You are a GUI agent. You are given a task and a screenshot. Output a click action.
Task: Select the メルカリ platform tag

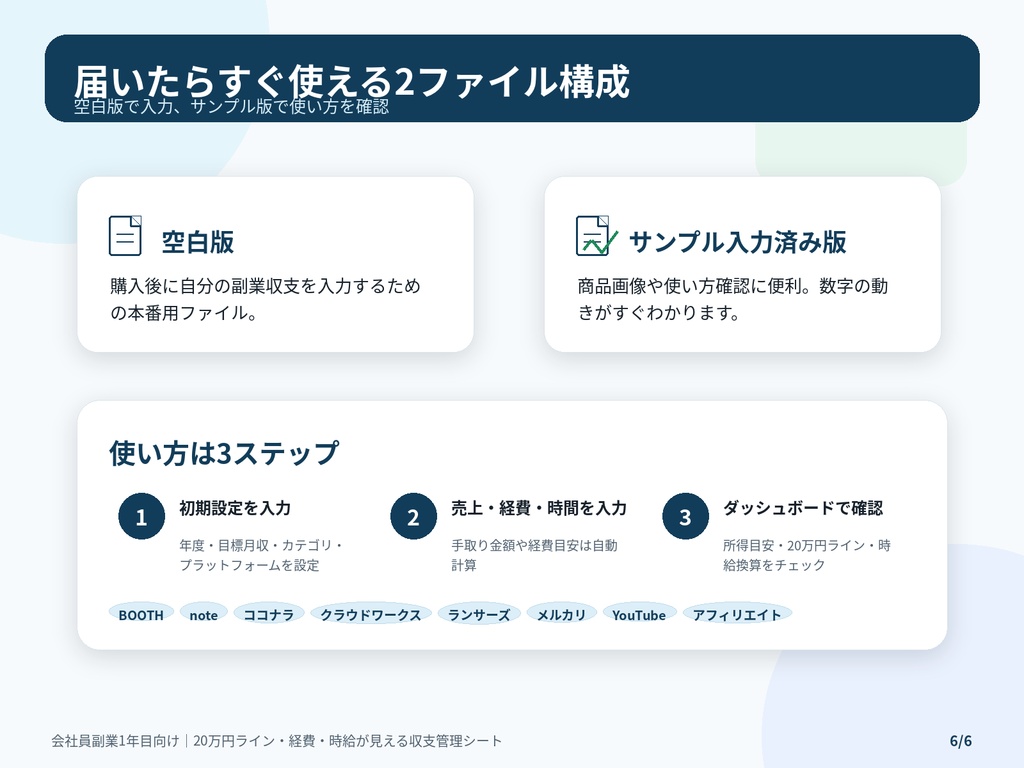[x=561, y=615]
